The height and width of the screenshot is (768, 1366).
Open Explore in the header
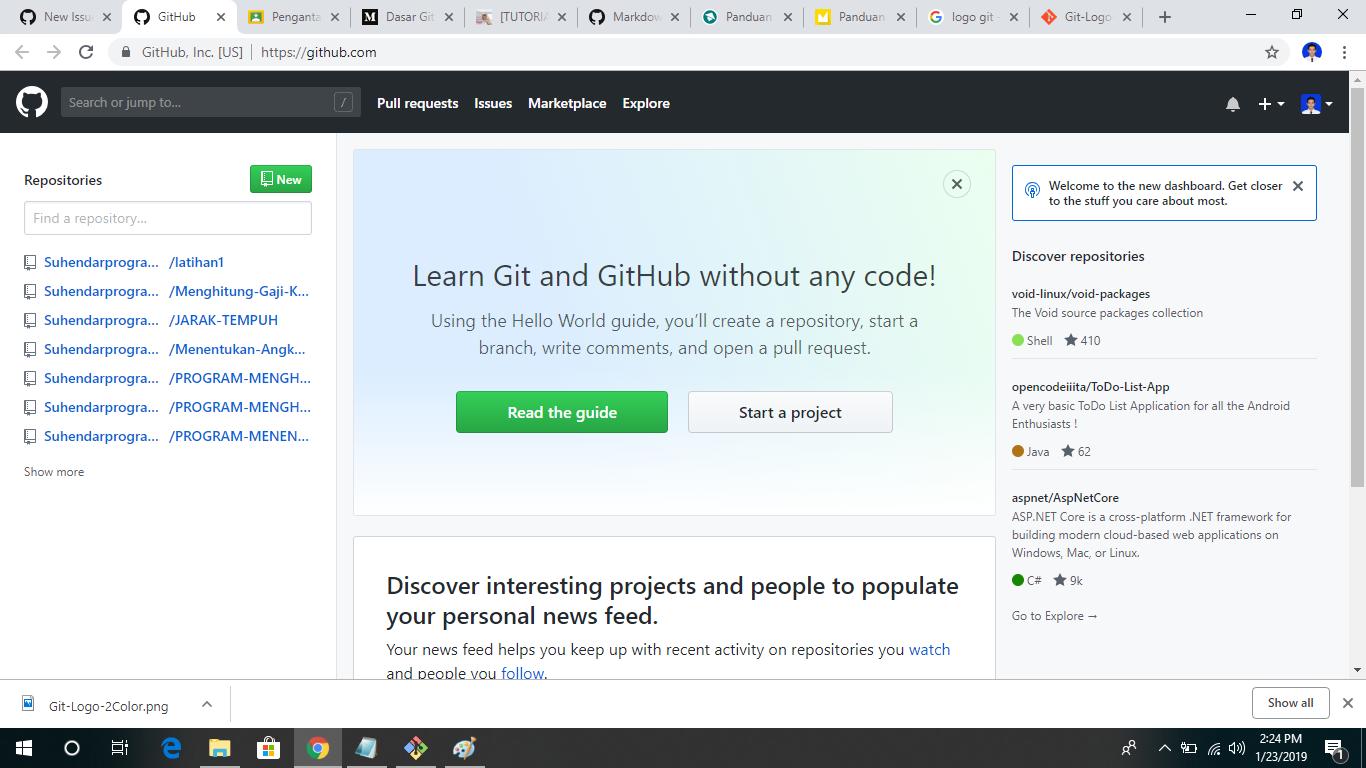click(x=646, y=103)
